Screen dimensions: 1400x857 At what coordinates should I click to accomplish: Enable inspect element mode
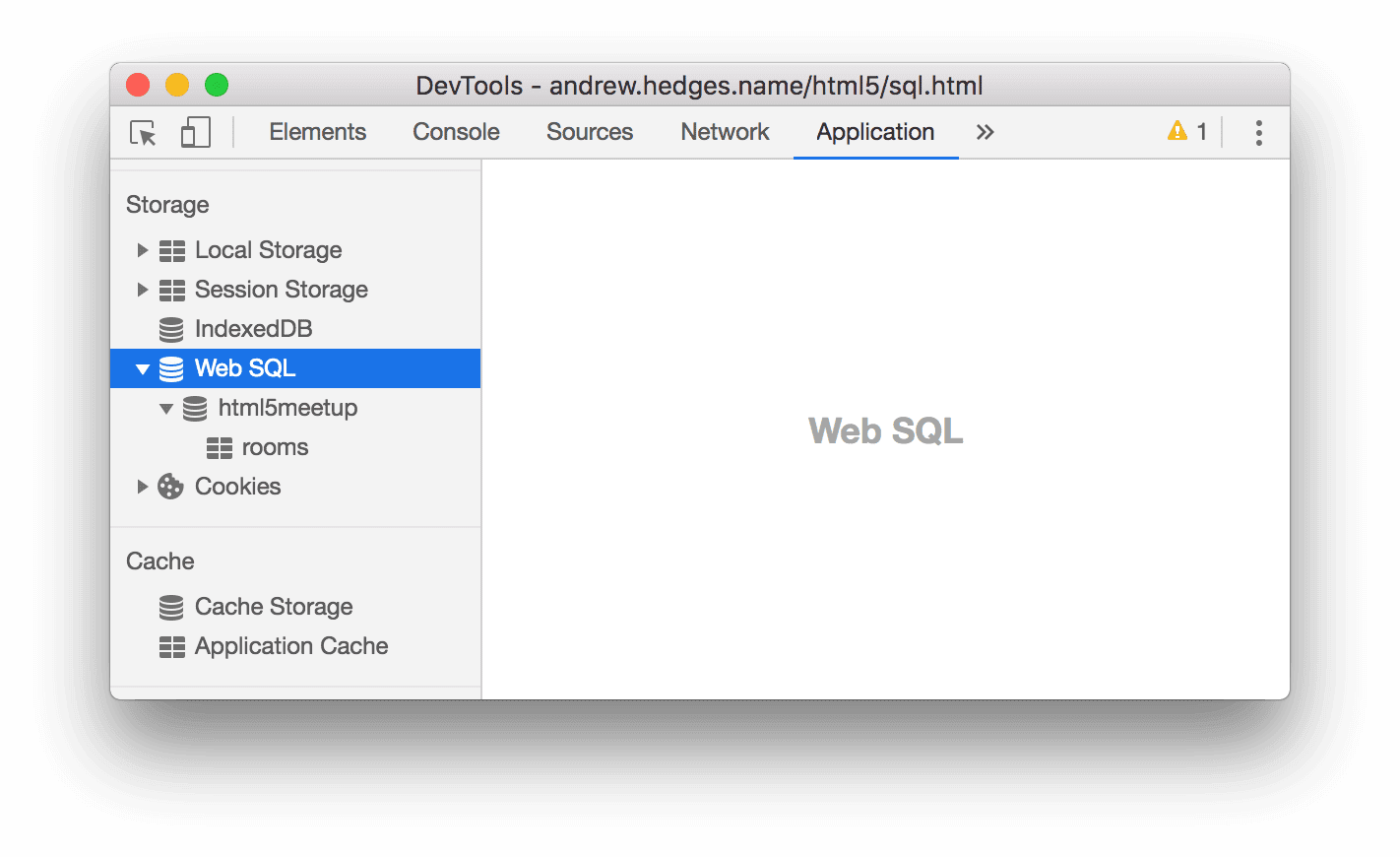point(142,131)
